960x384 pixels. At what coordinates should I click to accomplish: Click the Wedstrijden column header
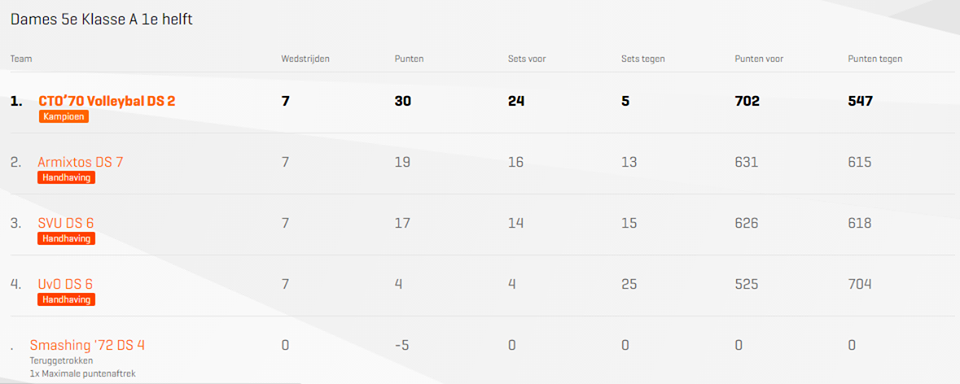click(x=304, y=59)
